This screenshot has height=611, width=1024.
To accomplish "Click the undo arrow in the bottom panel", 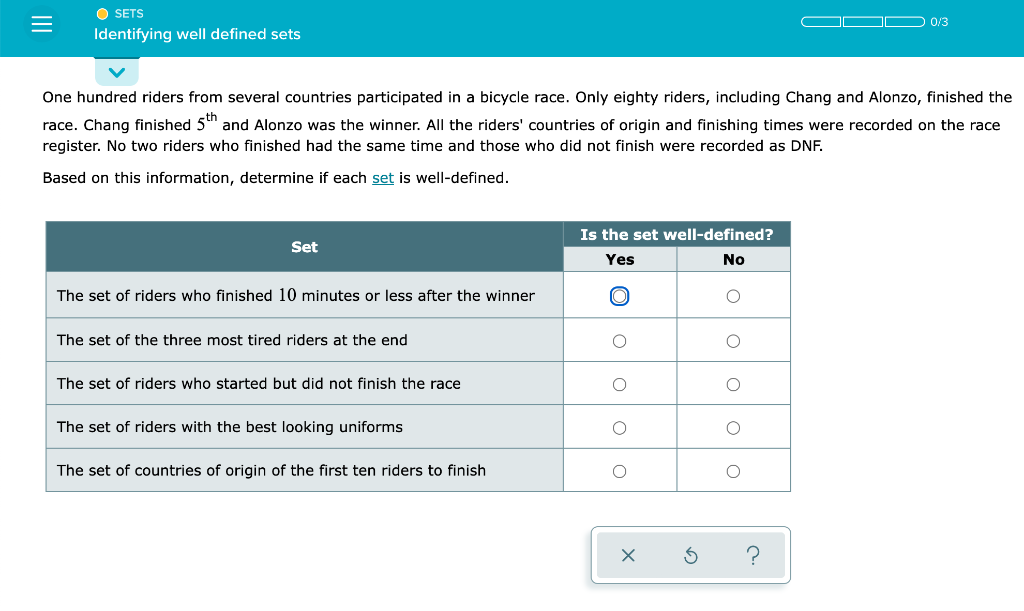I will [x=691, y=555].
